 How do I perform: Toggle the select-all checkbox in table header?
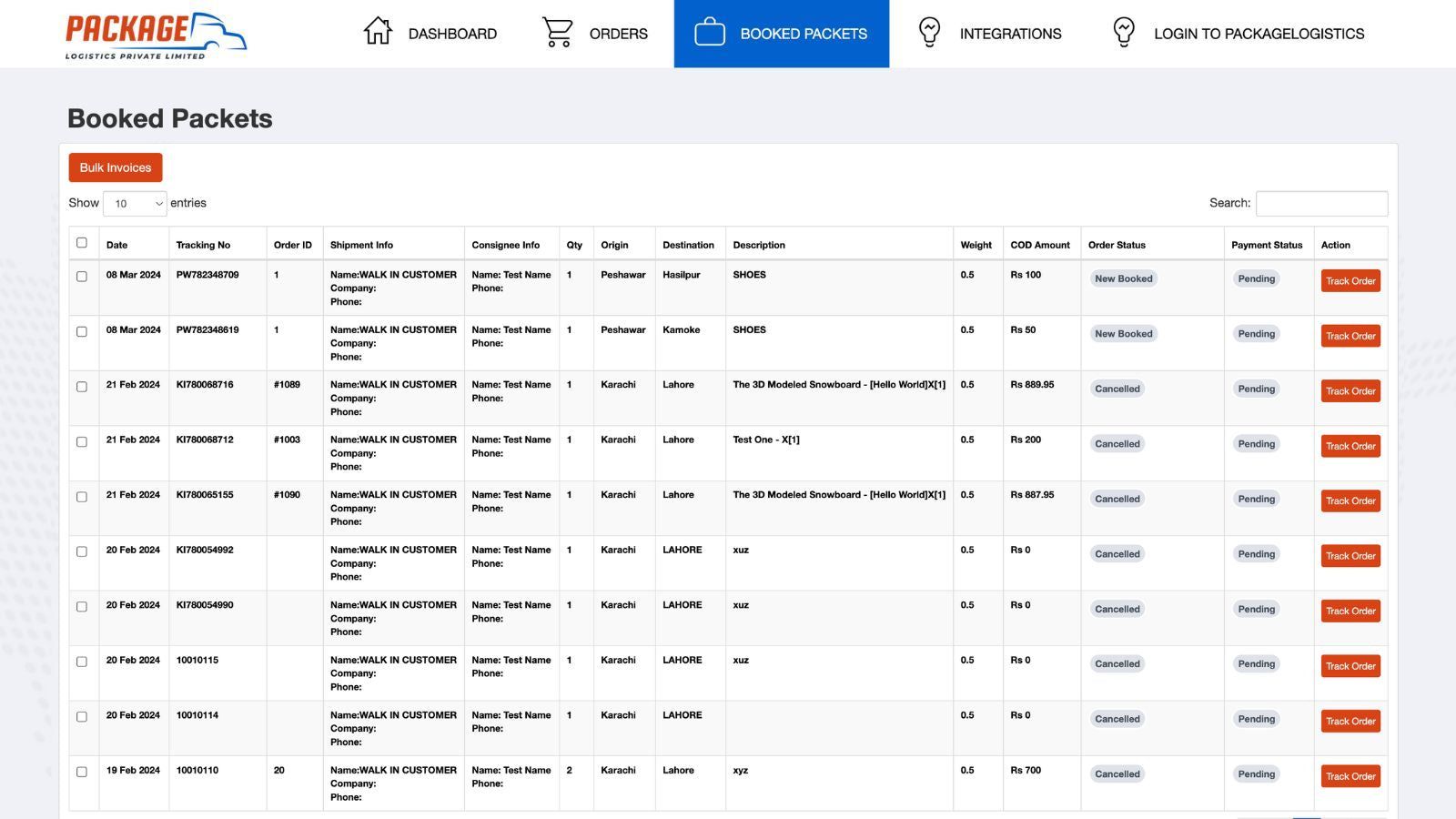tap(82, 243)
